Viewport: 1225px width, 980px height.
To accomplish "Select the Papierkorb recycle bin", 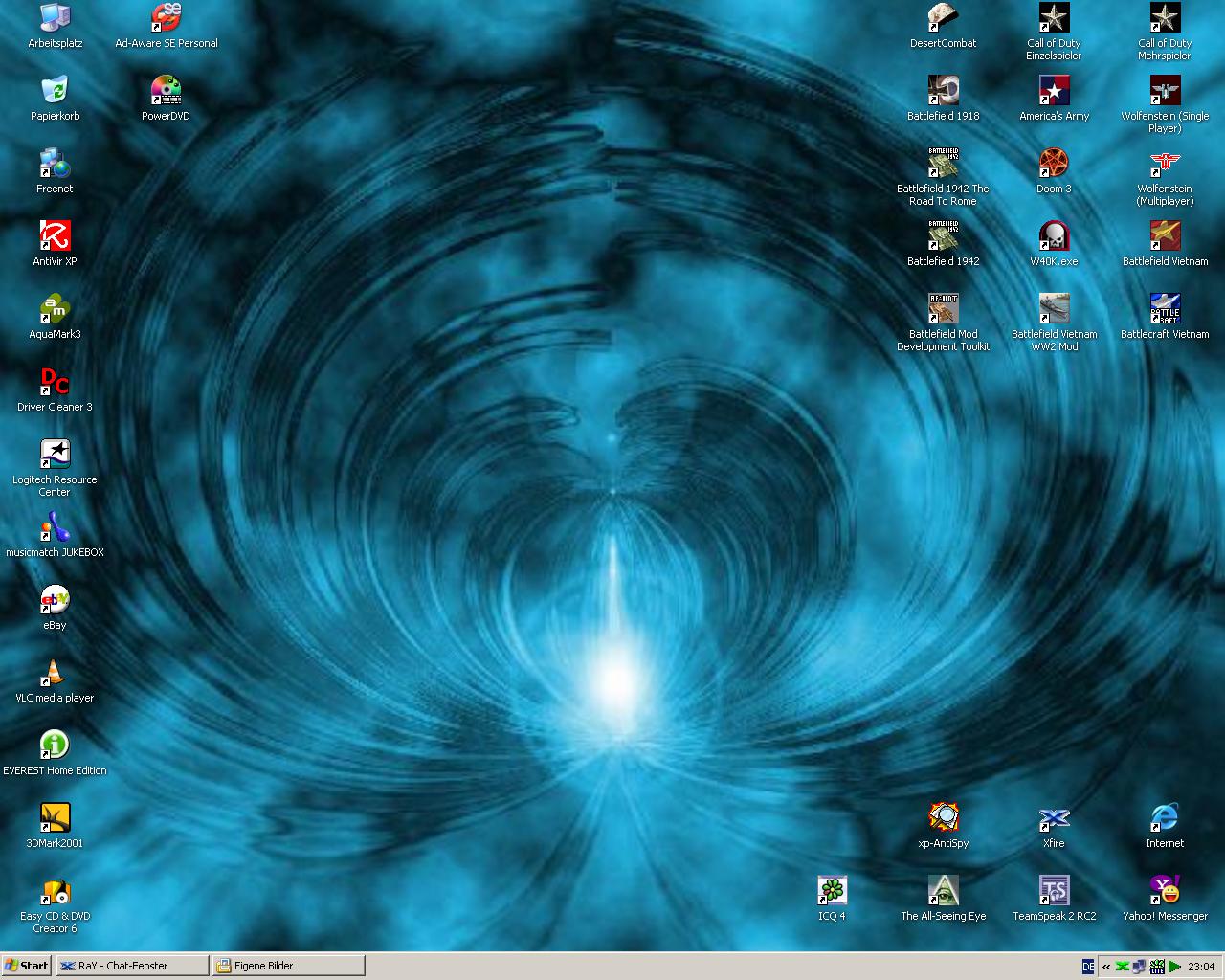I will (x=55, y=92).
